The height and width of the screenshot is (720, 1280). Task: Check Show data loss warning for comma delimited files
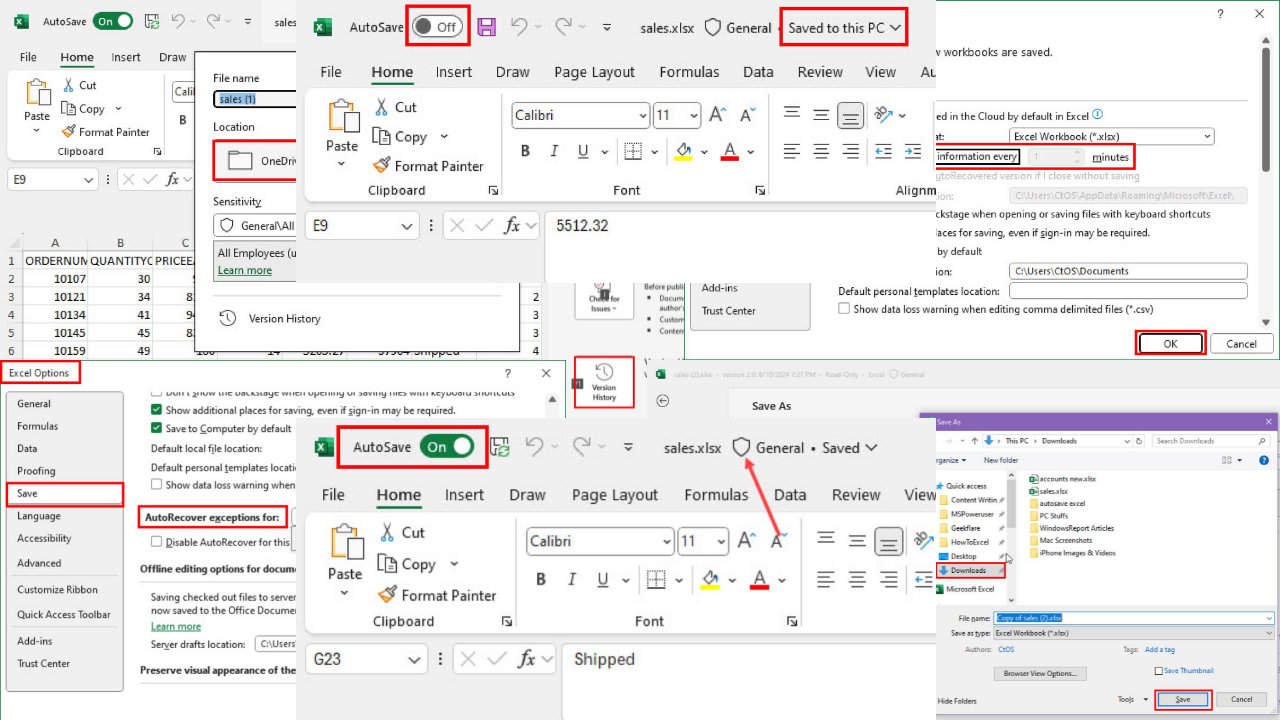[x=844, y=309]
